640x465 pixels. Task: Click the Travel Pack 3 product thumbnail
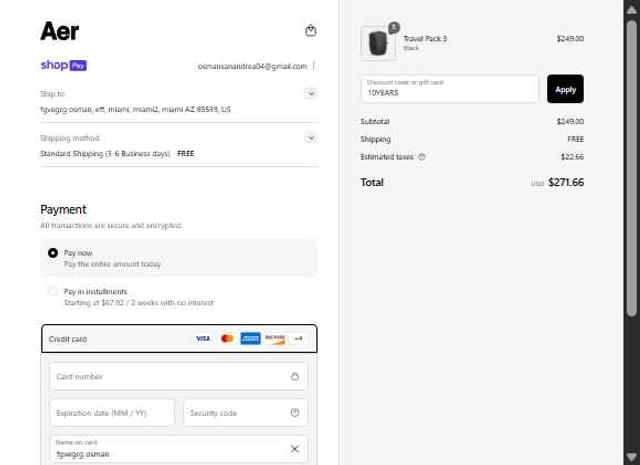(378, 43)
